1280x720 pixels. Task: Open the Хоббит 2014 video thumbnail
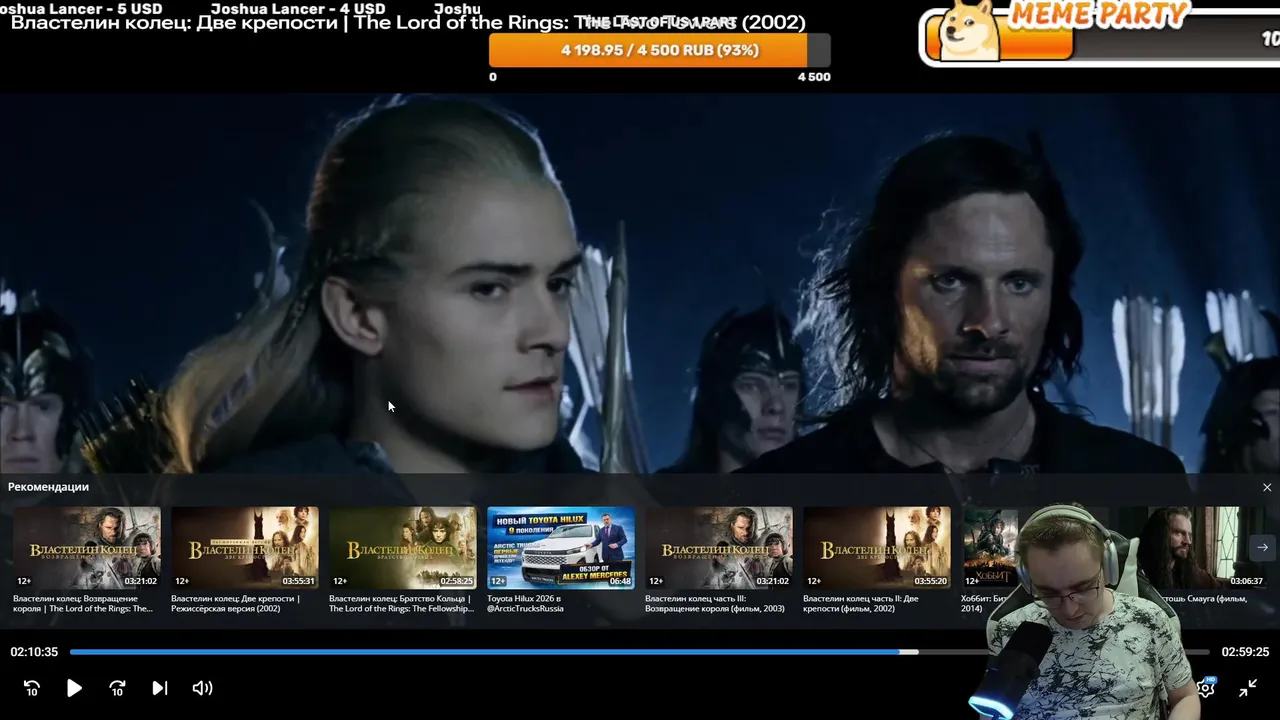(990, 547)
